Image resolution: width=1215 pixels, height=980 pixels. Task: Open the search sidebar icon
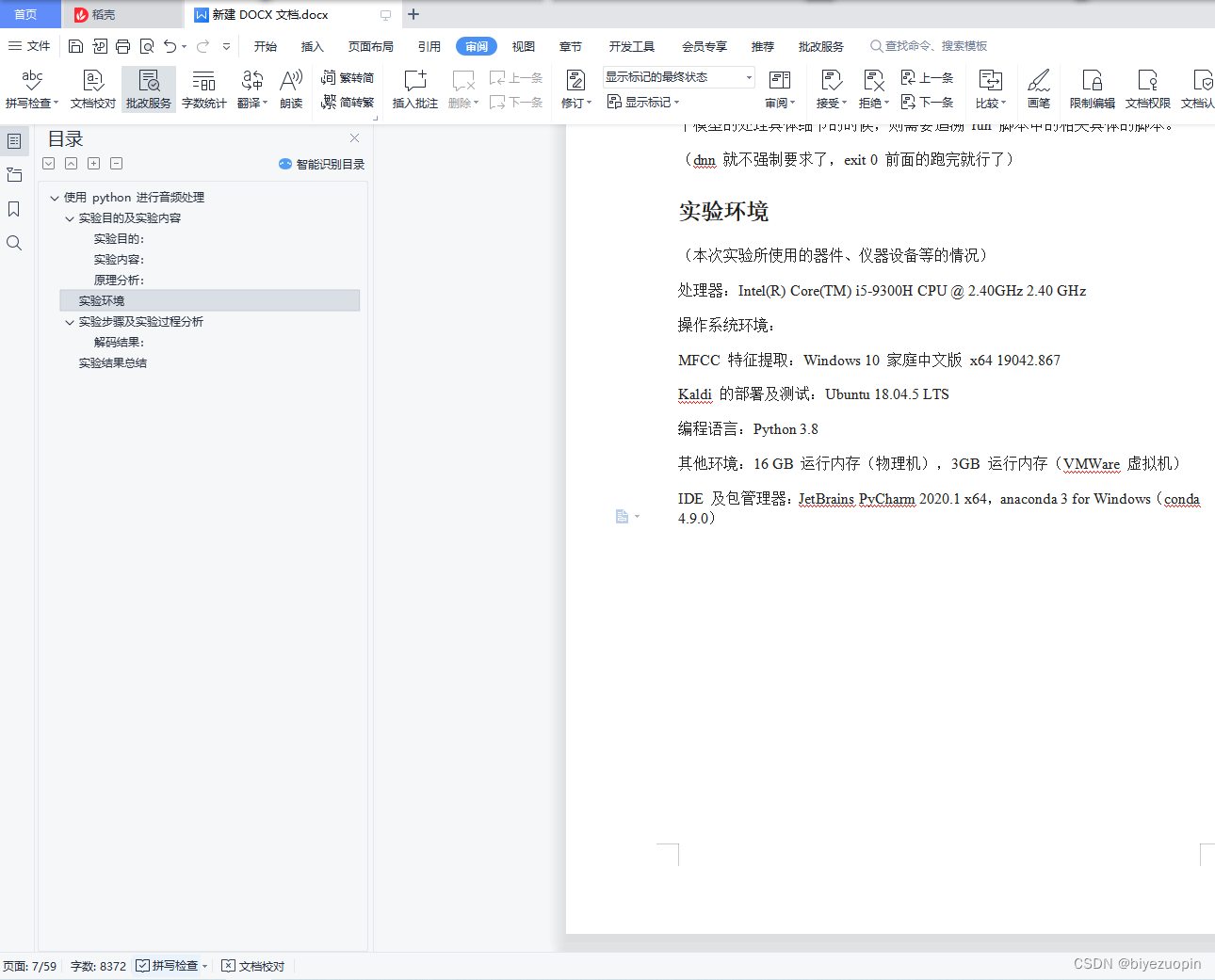coord(14,243)
